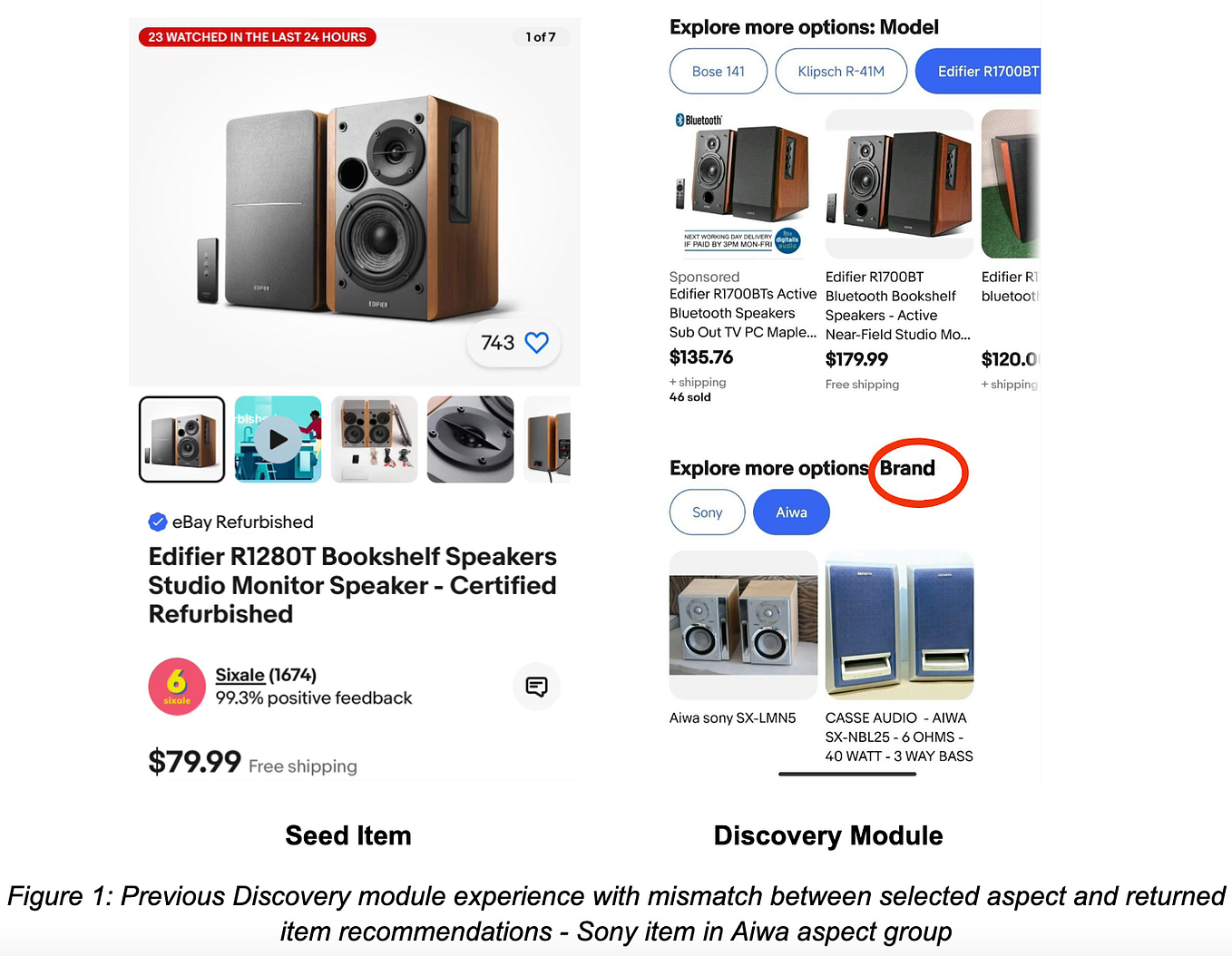This screenshot has width=1232, height=956.
Task: View the tweeter close-up thumbnail
Action: pos(470,439)
